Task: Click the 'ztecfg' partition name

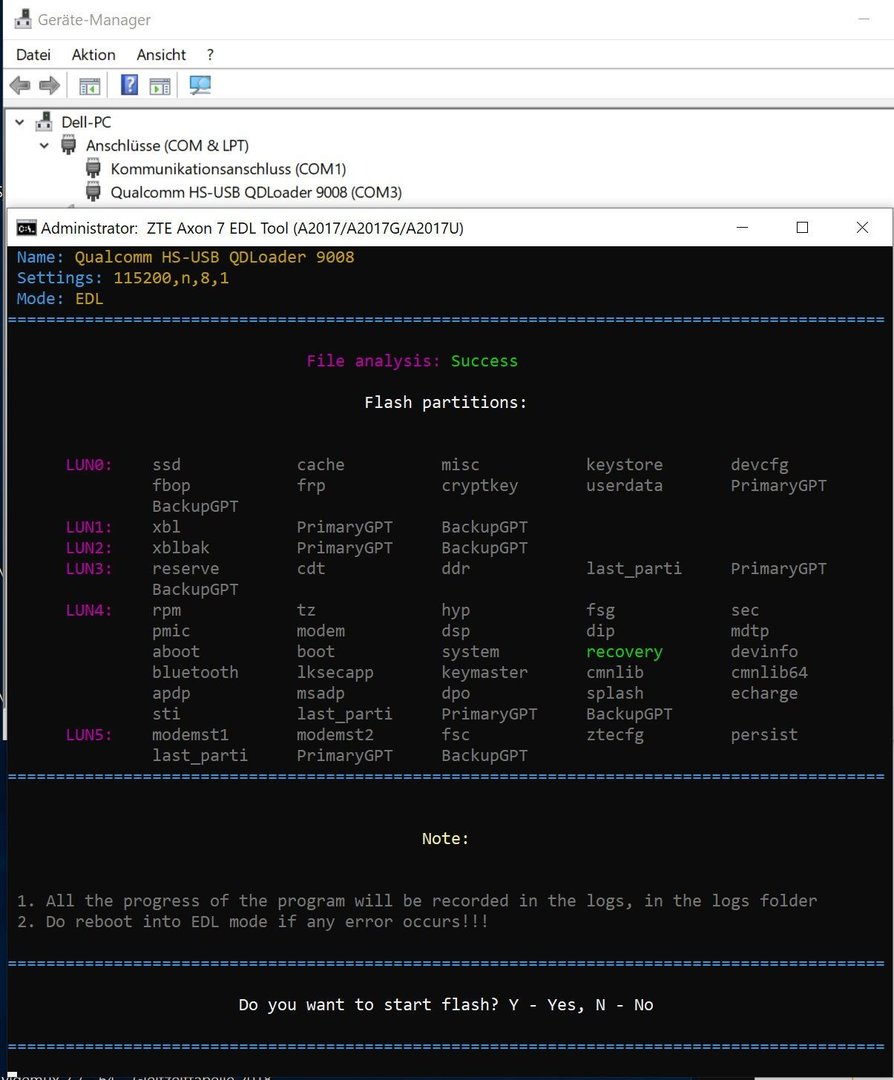Action: click(615, 736)
